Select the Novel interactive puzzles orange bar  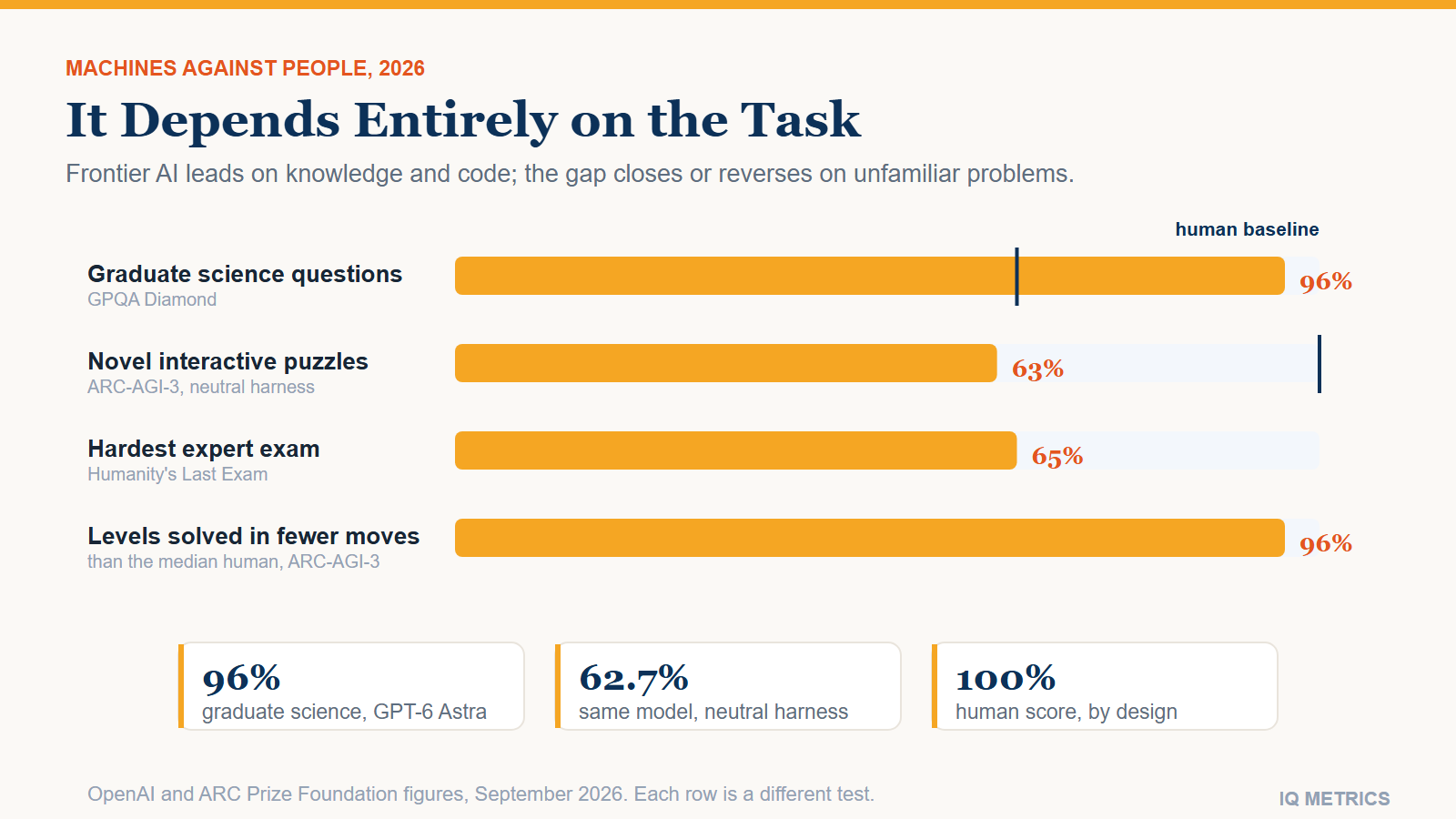tap(726, 363)
